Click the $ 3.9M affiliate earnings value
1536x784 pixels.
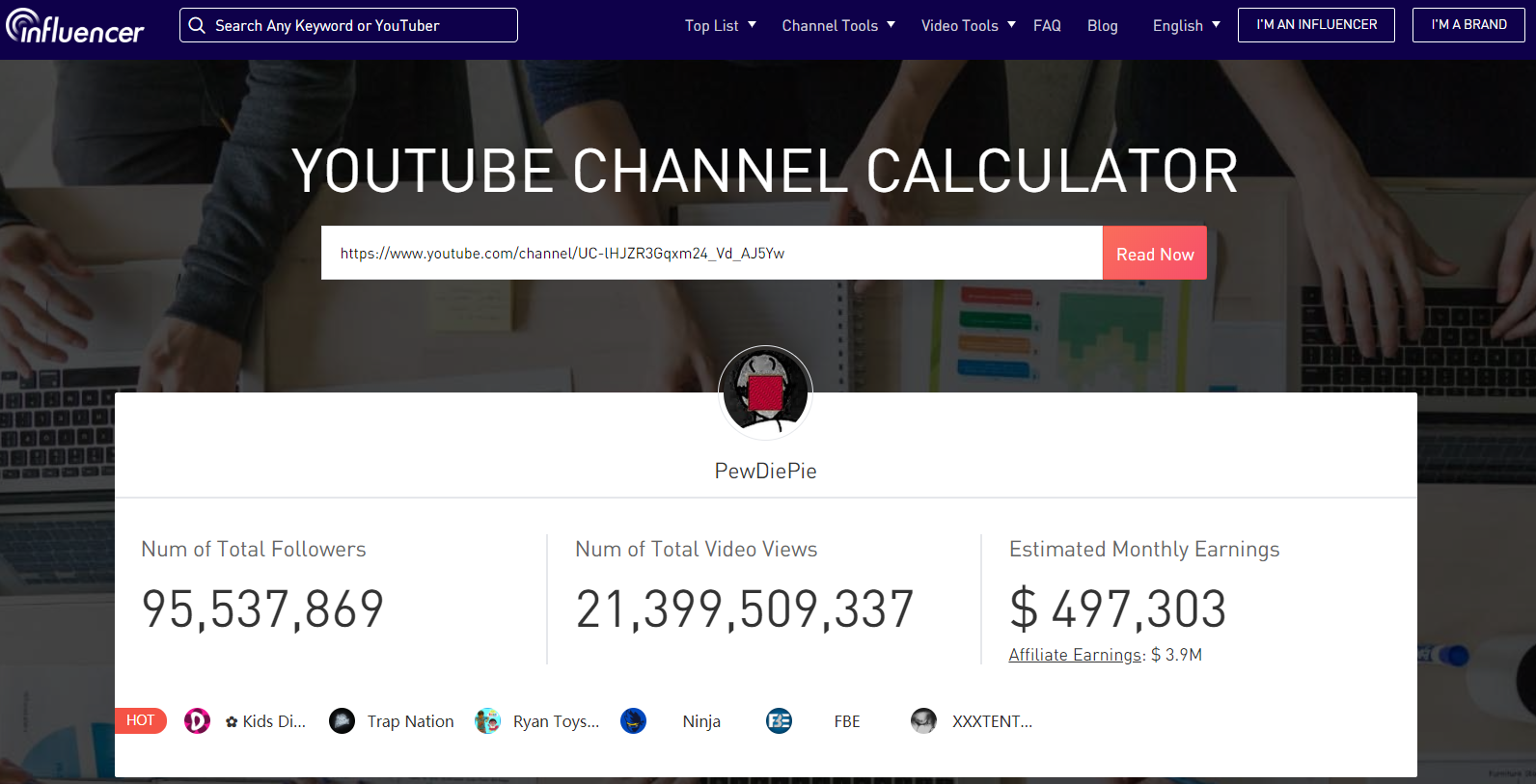click(1176, 655)
